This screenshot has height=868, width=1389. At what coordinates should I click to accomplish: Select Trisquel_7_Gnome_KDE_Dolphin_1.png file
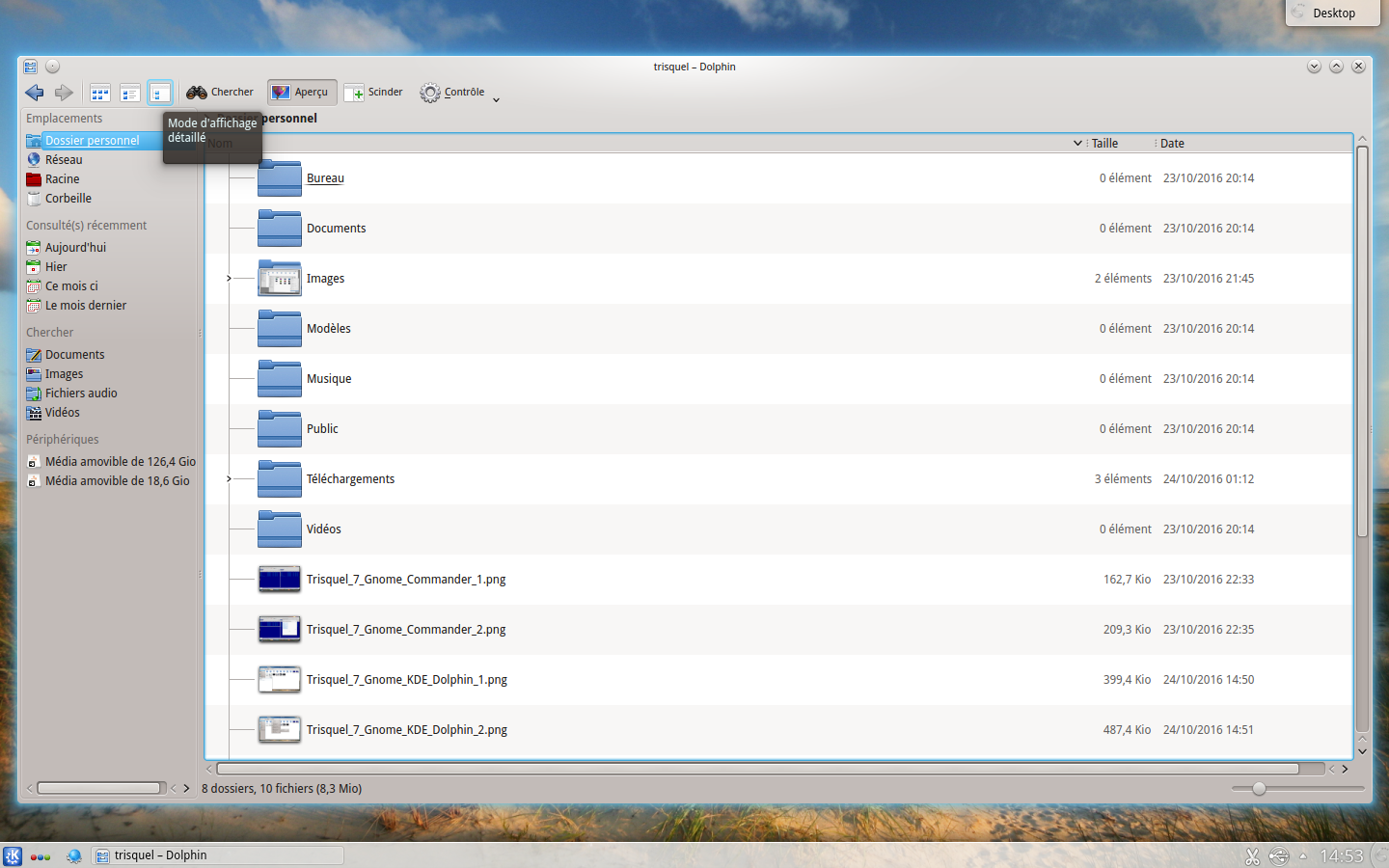click(x=406, y=680)
